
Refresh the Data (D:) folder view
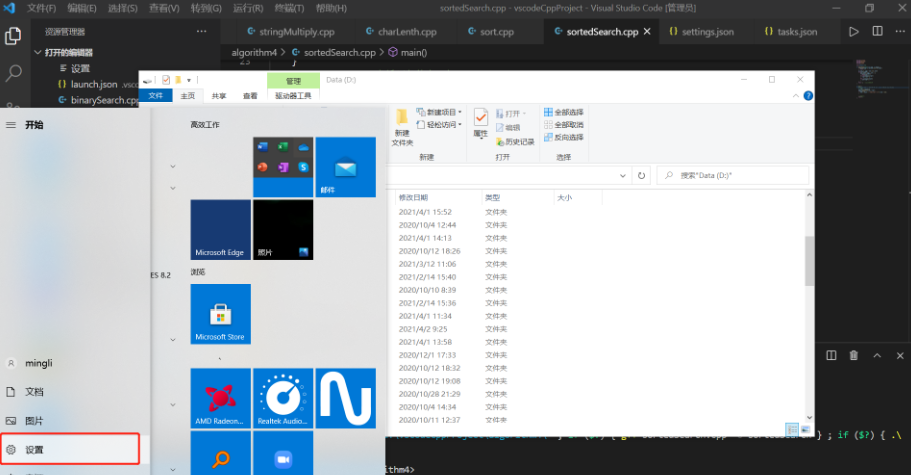pyautogui.click(x=641, y=175)
